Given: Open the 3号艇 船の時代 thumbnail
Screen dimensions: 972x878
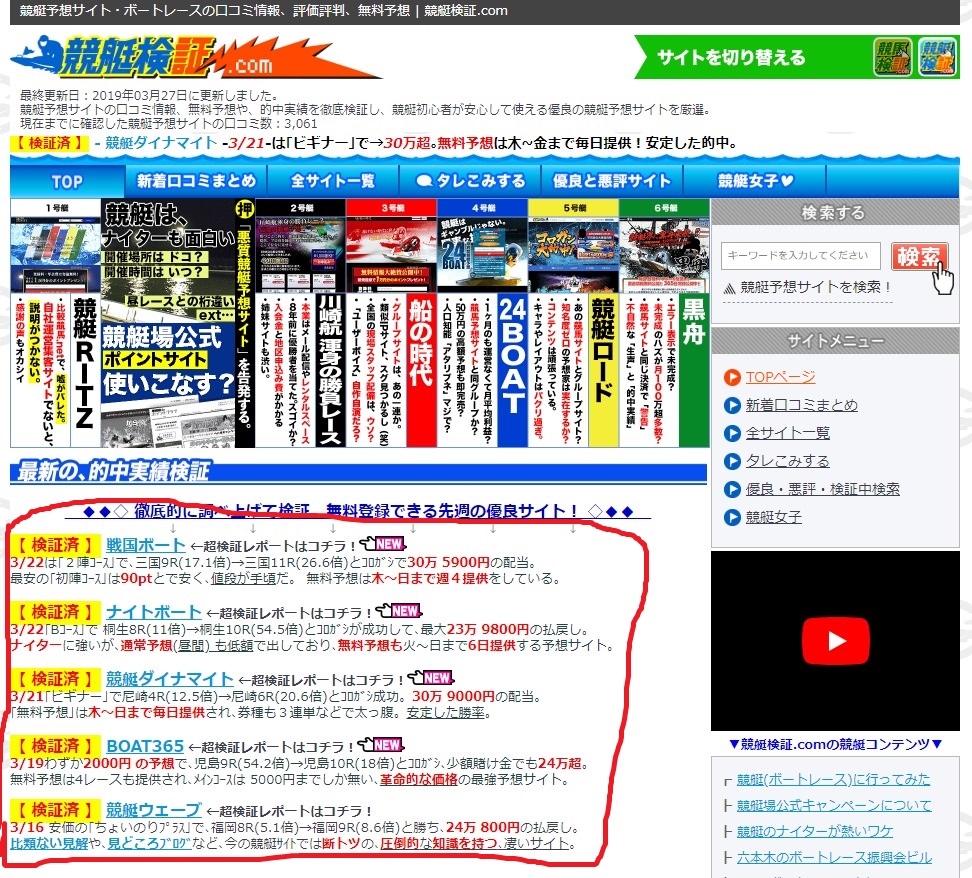Looking at the screenshot, I should 391,323.
